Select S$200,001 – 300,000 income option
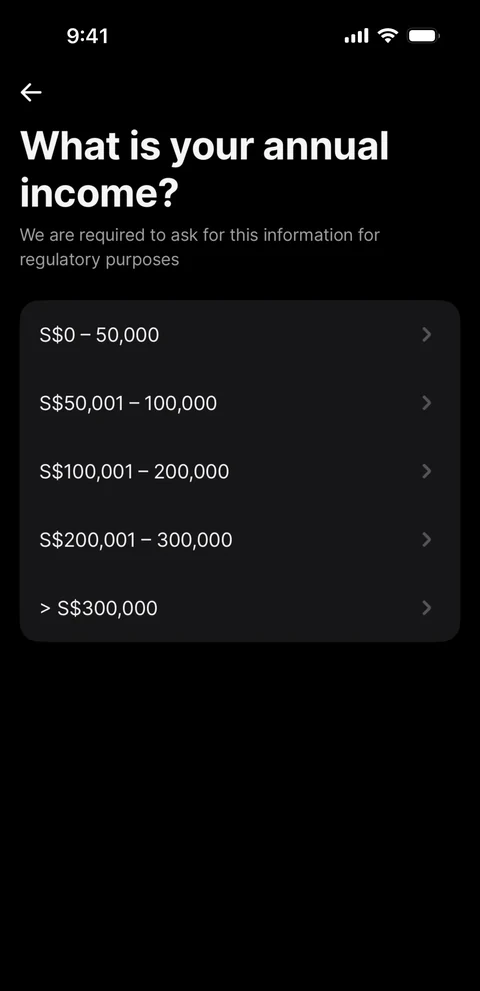This screenshot has width=480, height=991. tap(240, 540)
